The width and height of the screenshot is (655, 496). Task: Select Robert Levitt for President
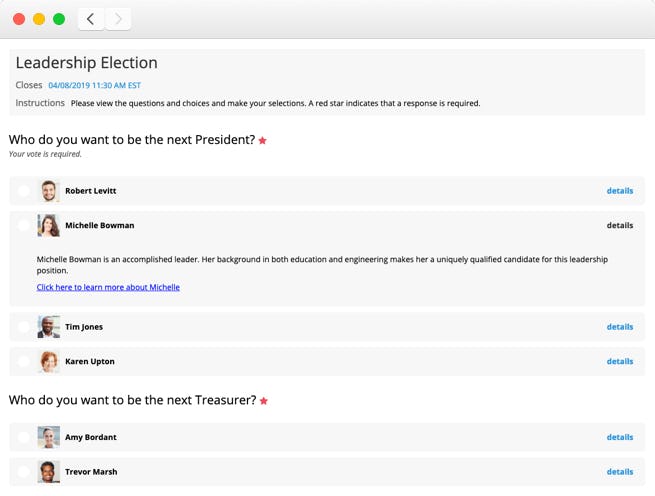click(x=24, y=191)
